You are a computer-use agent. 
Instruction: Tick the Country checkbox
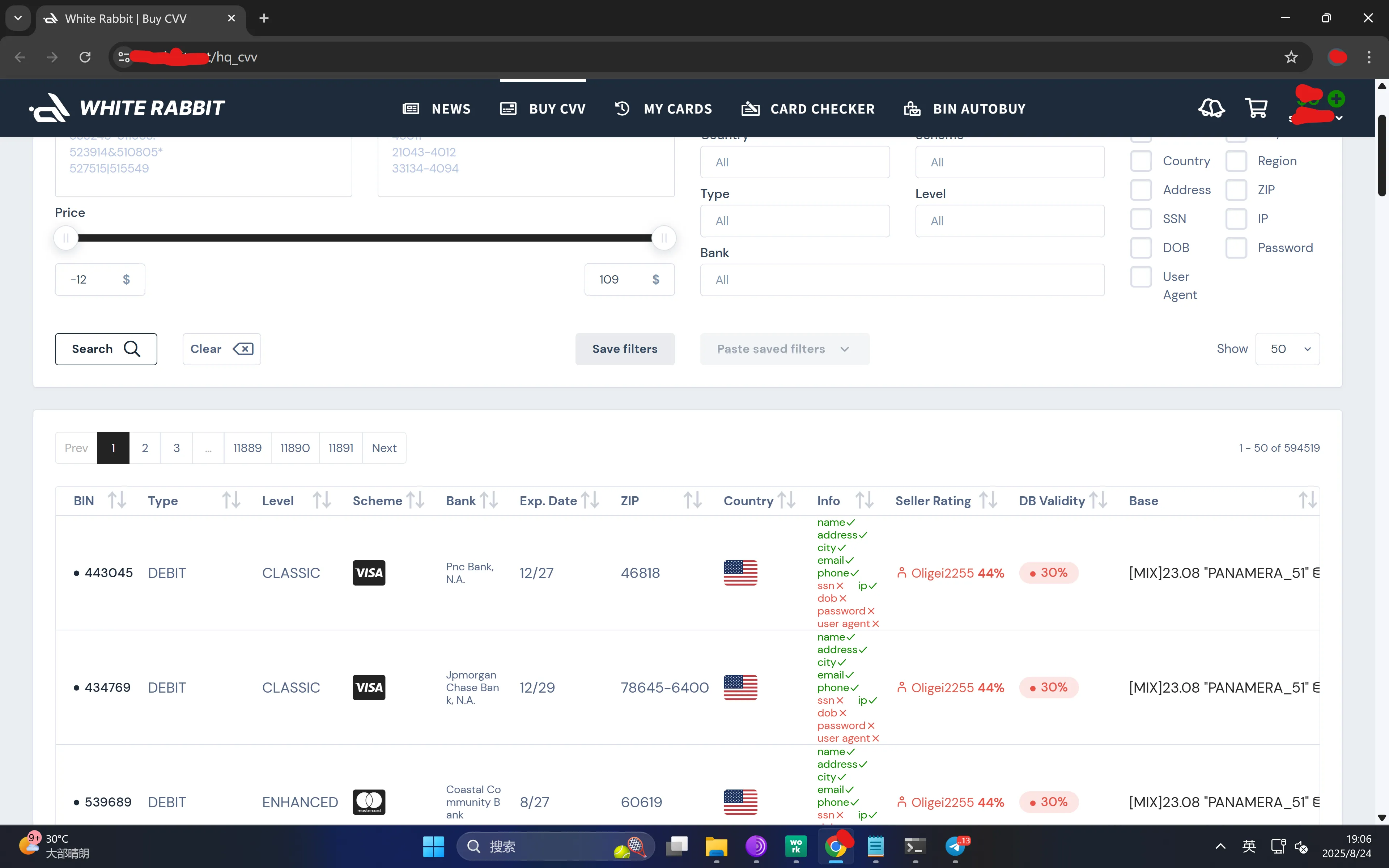1141,161
